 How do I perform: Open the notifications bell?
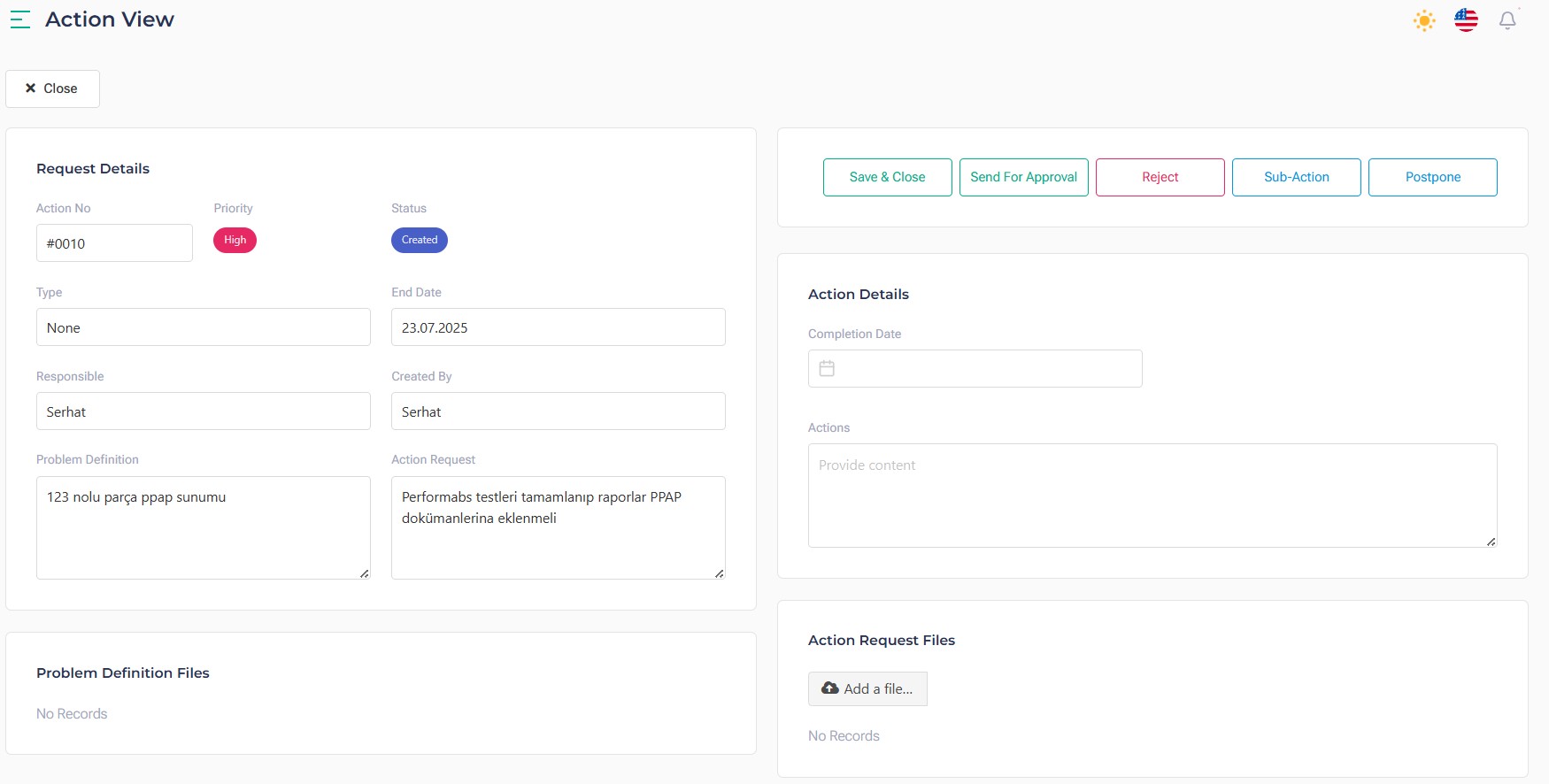(x=1507, y=20)
